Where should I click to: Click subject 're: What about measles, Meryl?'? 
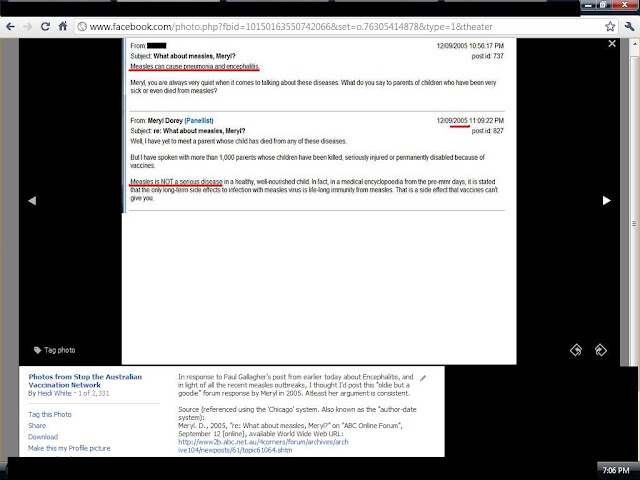coord(199,131)
